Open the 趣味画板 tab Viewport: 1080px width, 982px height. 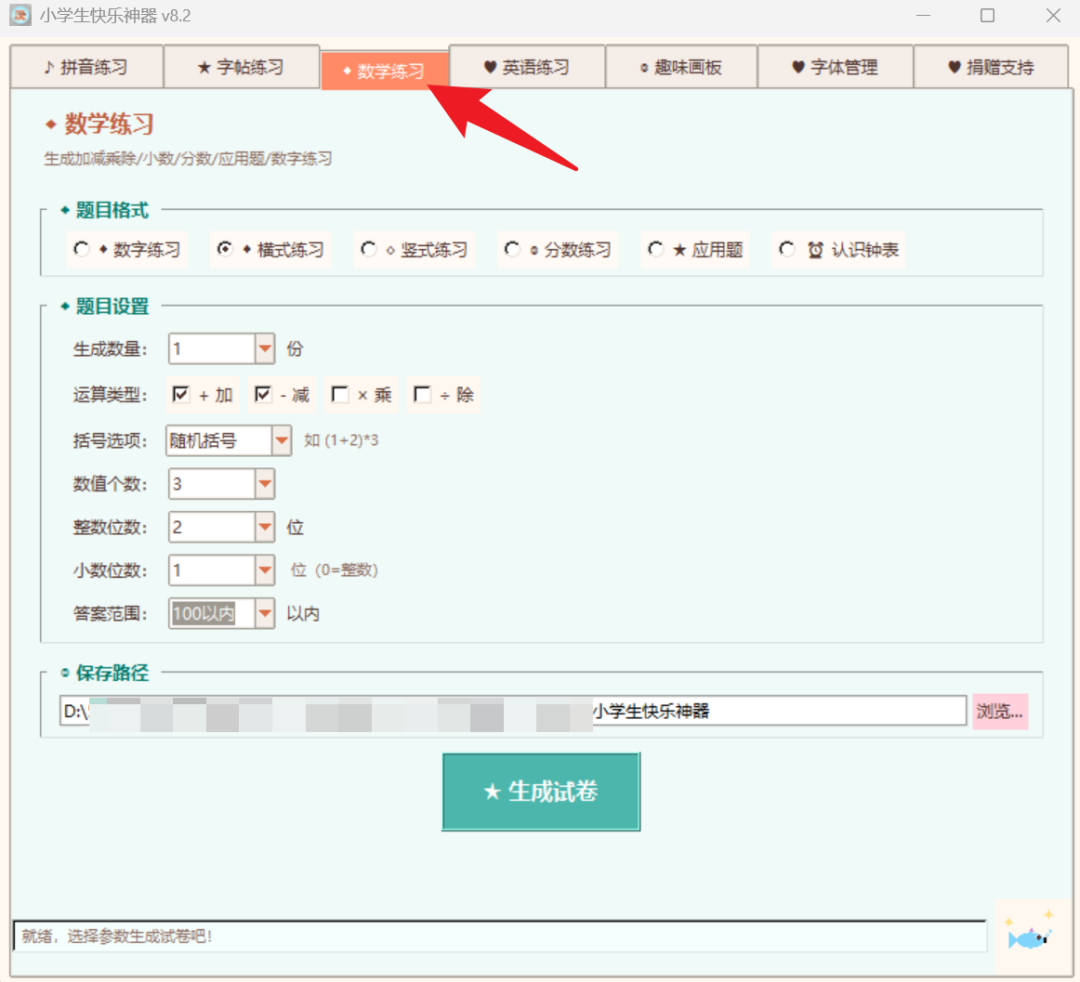[681, 67]
